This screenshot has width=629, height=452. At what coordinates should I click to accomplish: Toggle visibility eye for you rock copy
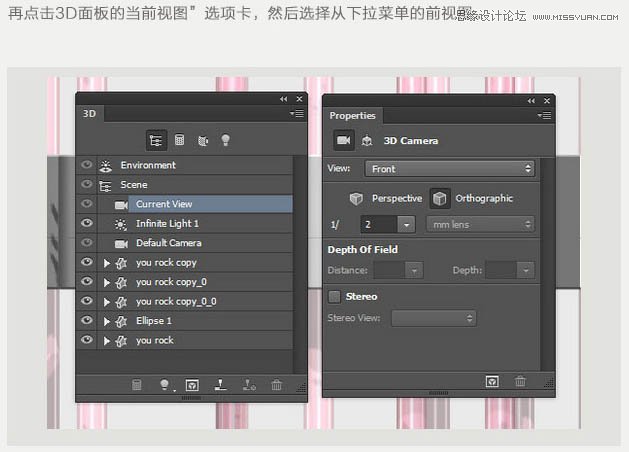tap(87, 262)
